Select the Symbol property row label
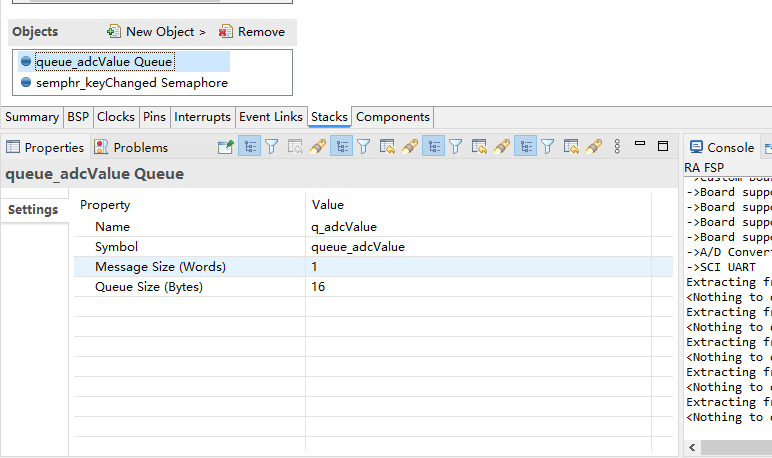 pyautogui.click(x=116, y=247)
